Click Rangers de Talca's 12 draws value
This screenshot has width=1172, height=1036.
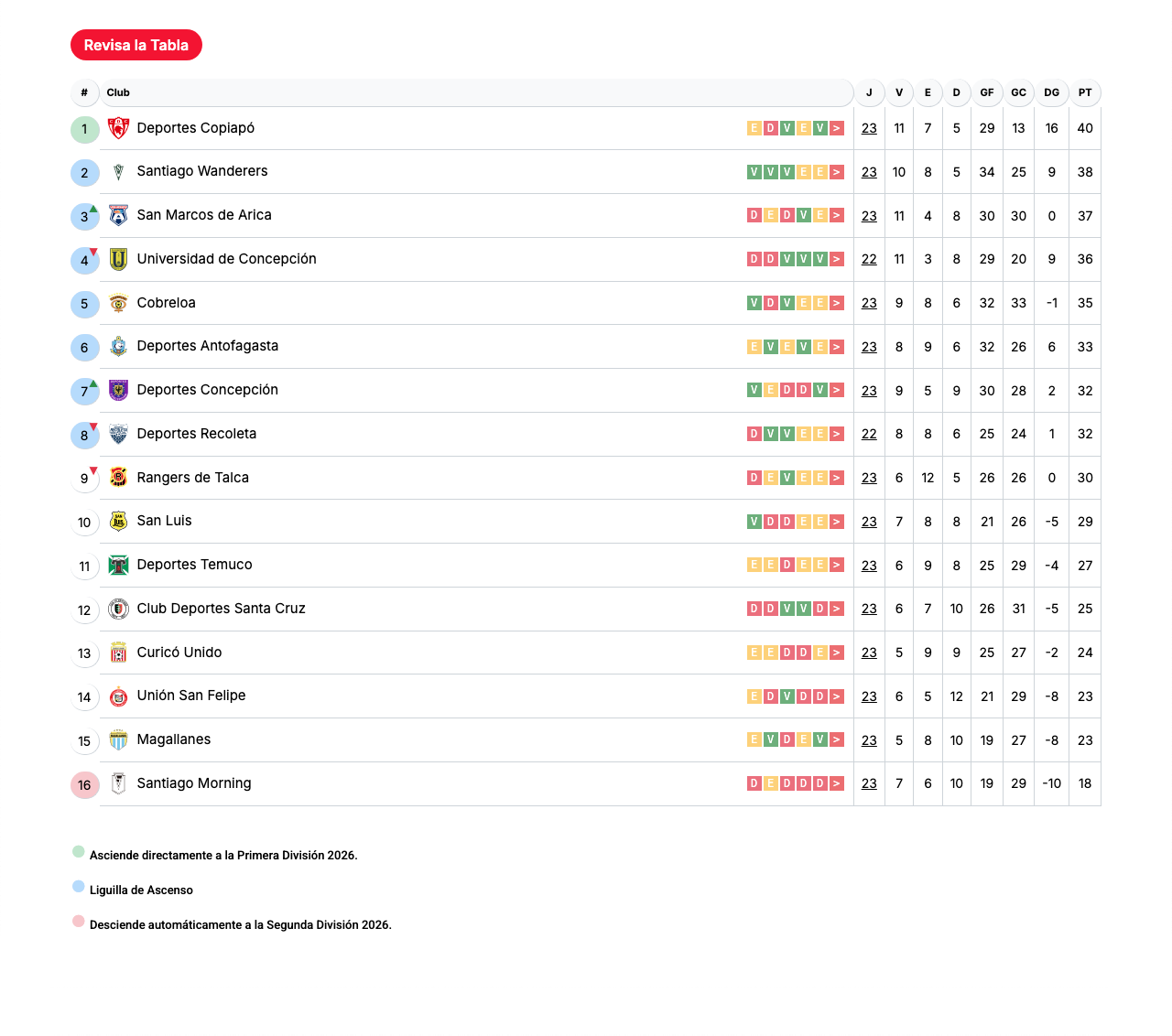[x=928, y=478]
